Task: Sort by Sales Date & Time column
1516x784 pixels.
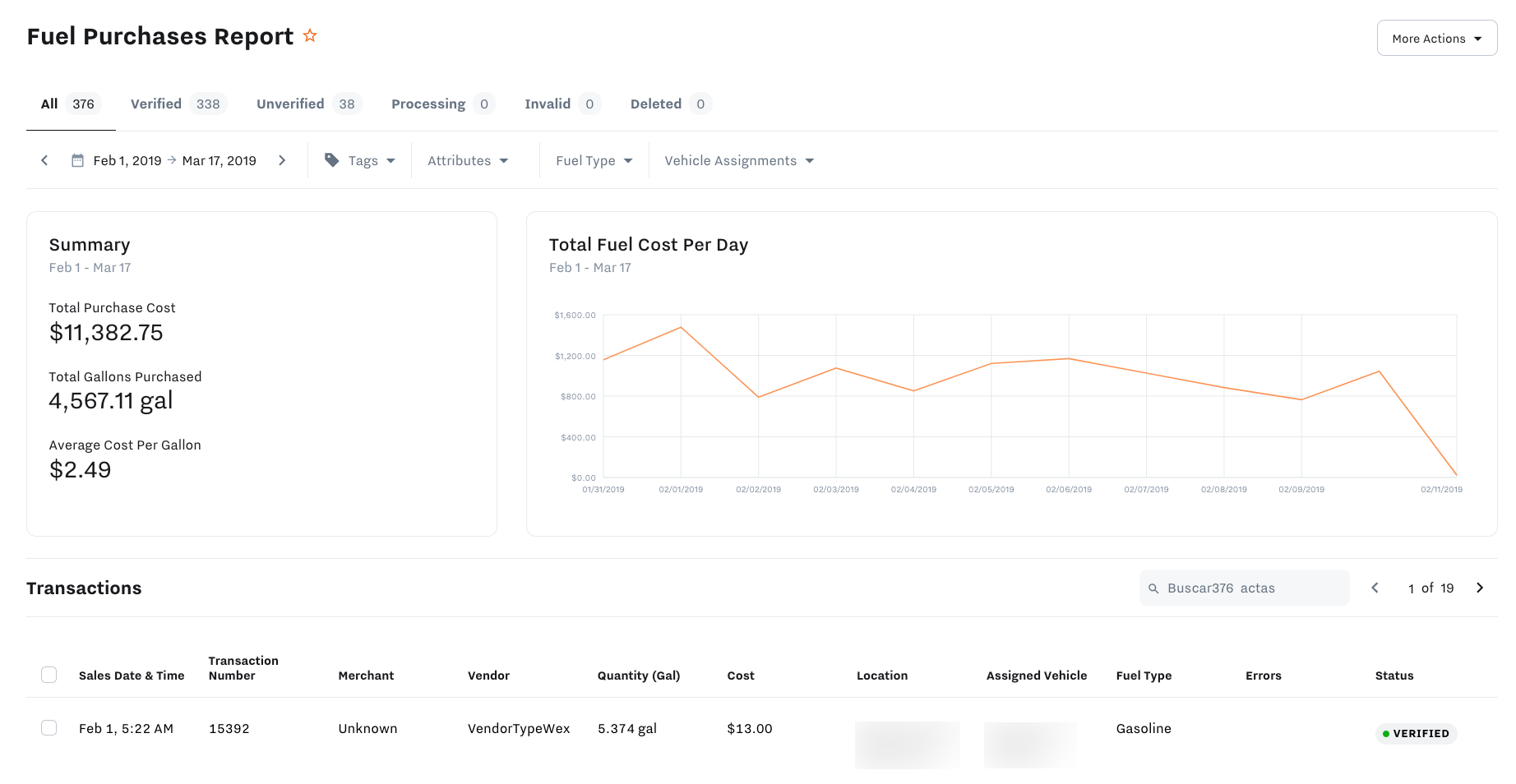Action: [132, 676]
